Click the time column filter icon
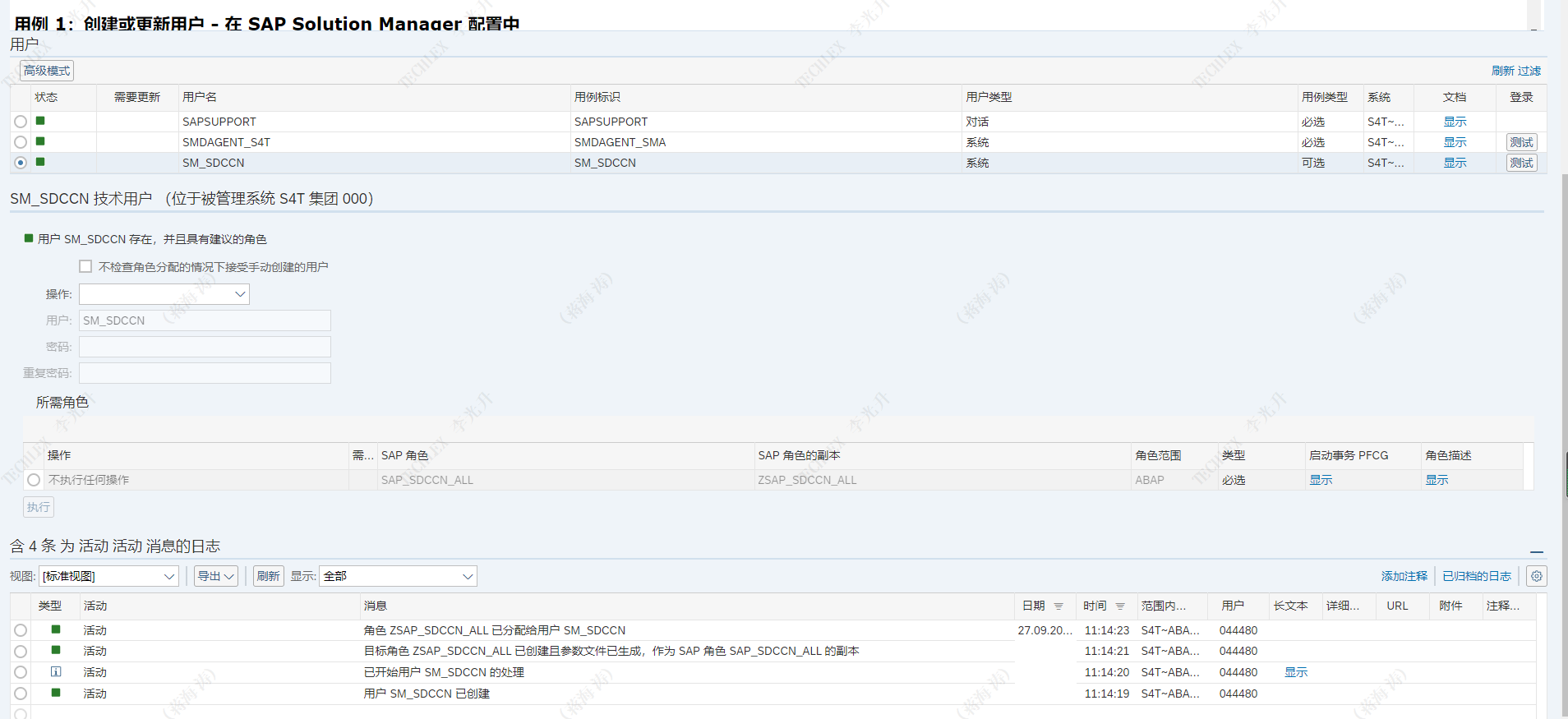 click(1120, 606)
